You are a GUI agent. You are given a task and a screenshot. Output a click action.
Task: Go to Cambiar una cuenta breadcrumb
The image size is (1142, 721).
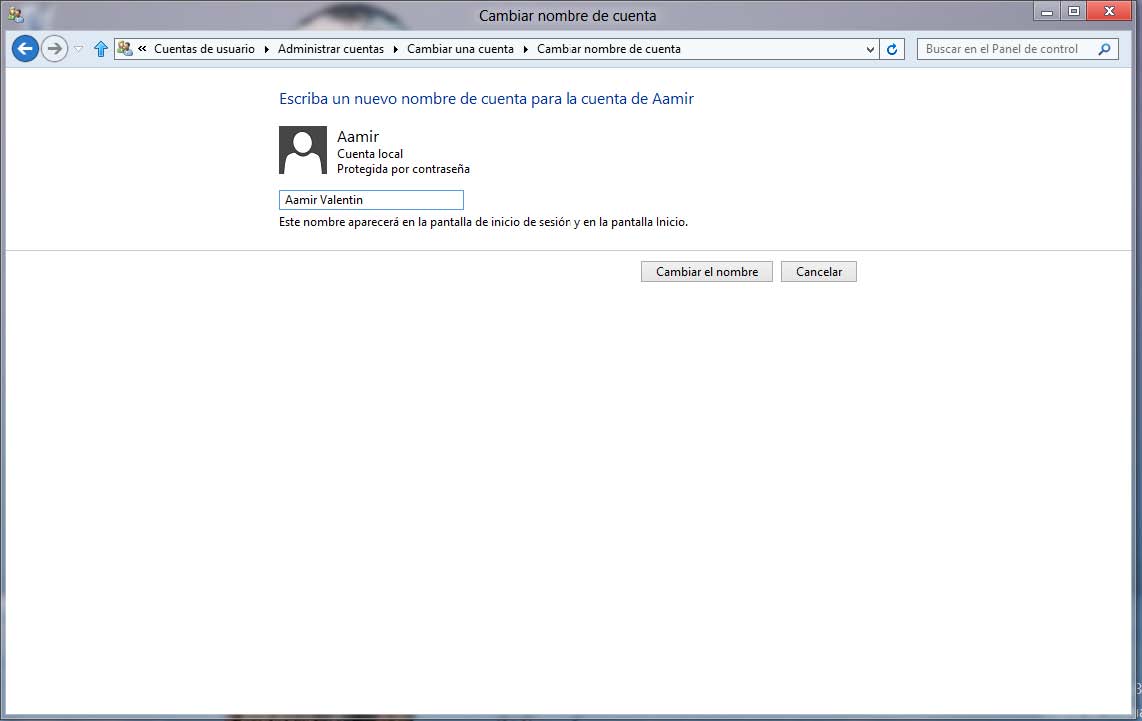(x=460, y=49)
